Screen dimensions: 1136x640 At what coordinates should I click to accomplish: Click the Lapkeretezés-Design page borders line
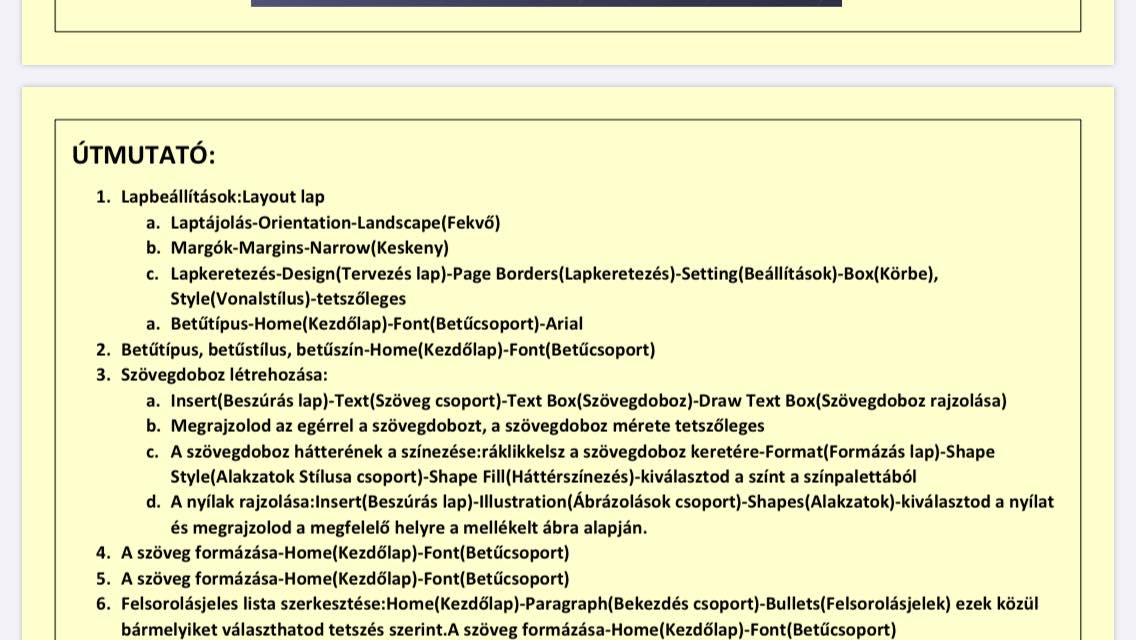tap(554, 274)
